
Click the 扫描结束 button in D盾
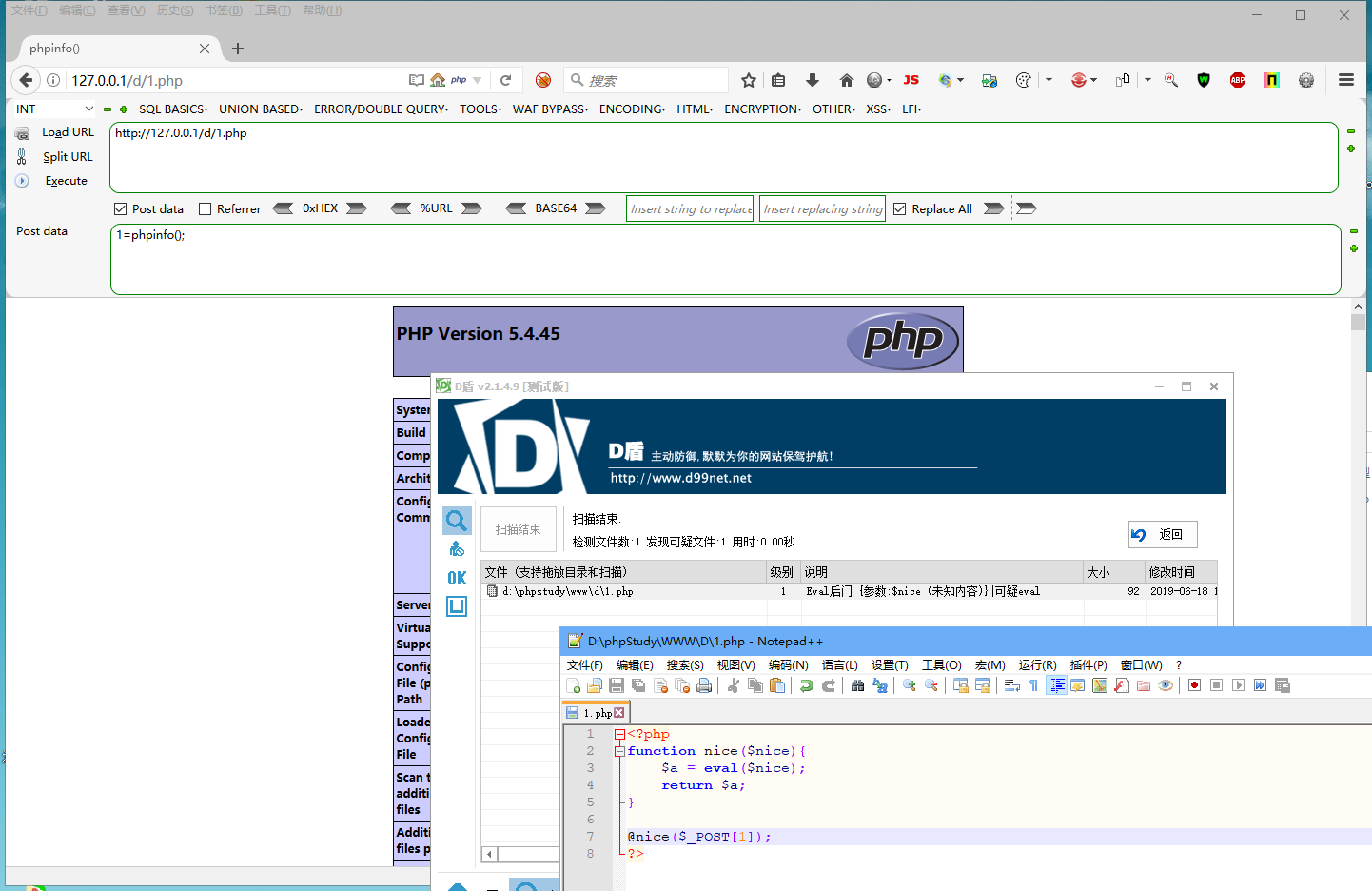[519, 529]
